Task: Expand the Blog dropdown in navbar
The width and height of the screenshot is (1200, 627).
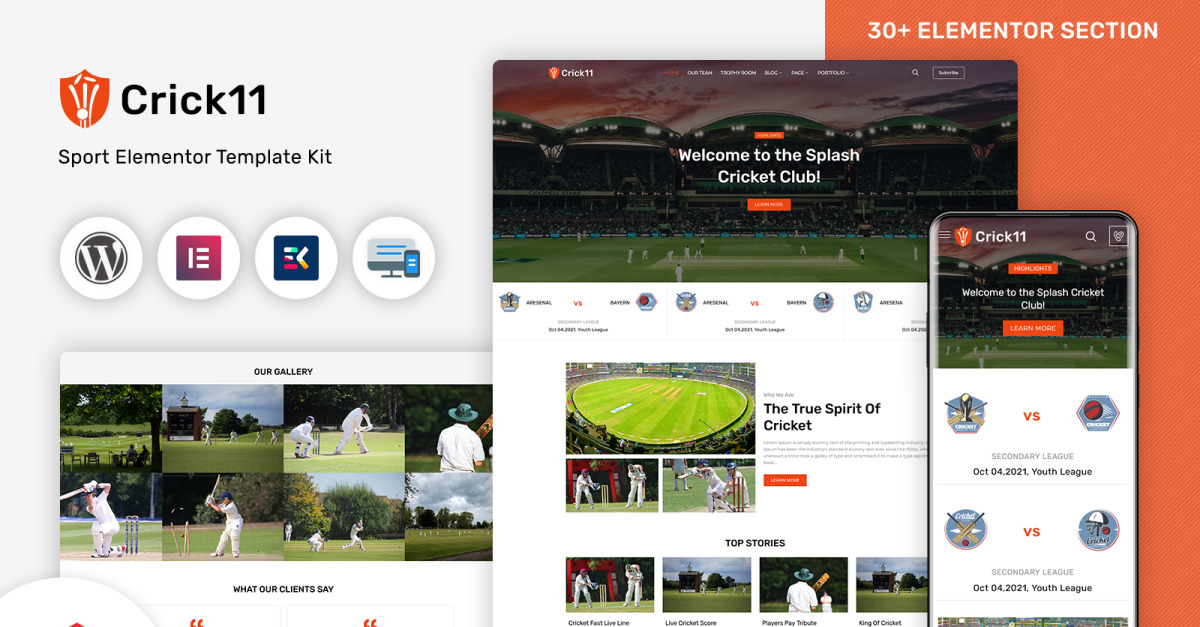Action: click(x=772, y=73)
